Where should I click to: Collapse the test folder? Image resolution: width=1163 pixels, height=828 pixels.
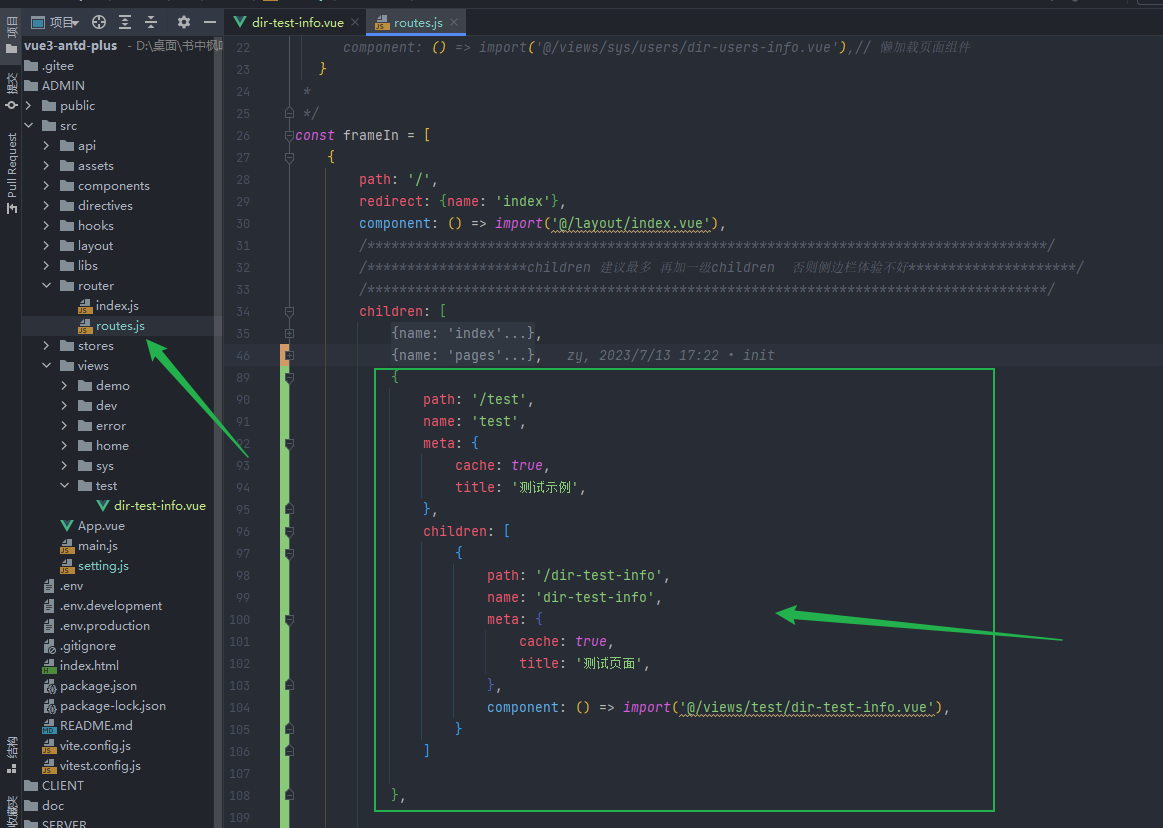[x=65, y=486]
